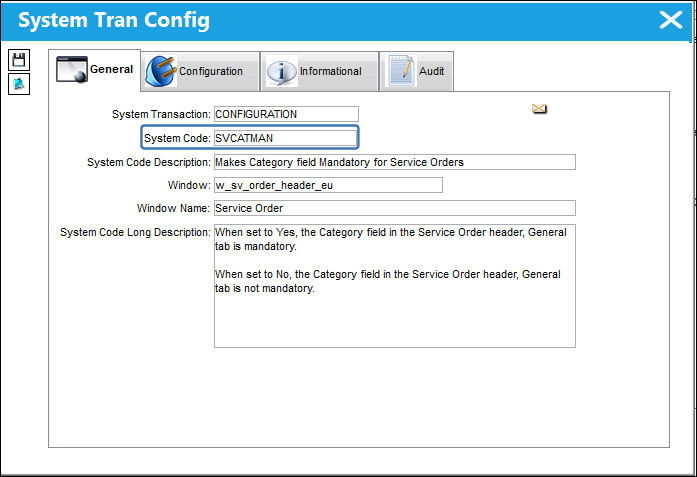The height and width of the screenshot is (477, 697).
Task: Select the Audit tab label
Action: point(431,71)
